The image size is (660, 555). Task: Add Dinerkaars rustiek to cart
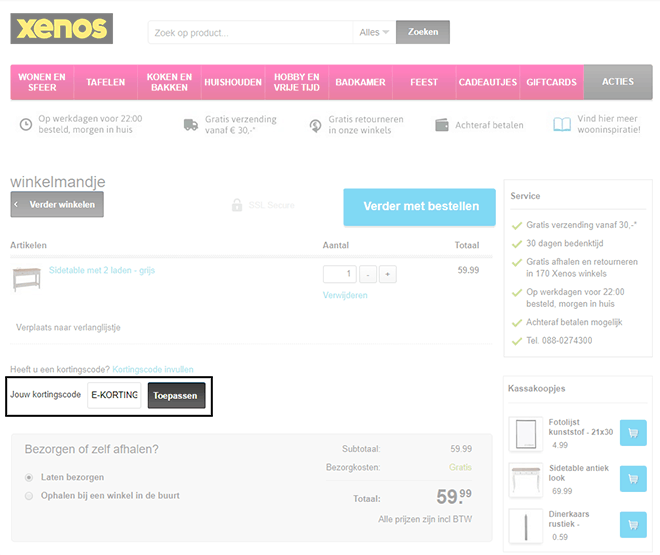pos(633,525)
